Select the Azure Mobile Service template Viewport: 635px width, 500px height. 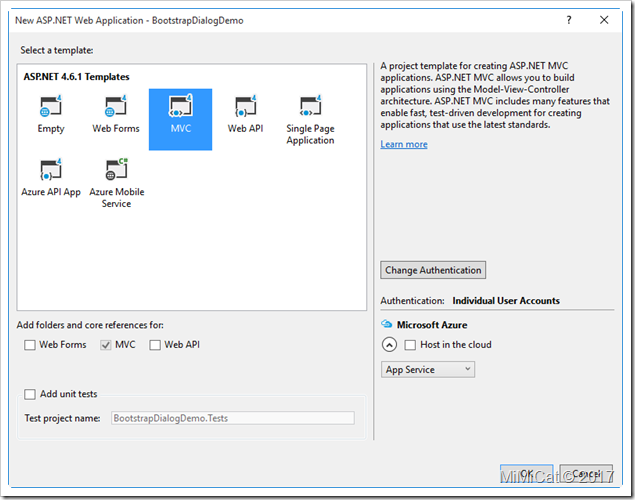117,183
